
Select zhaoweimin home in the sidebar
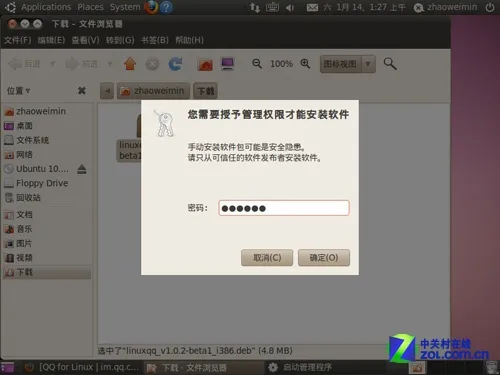(x=47, y=111)
